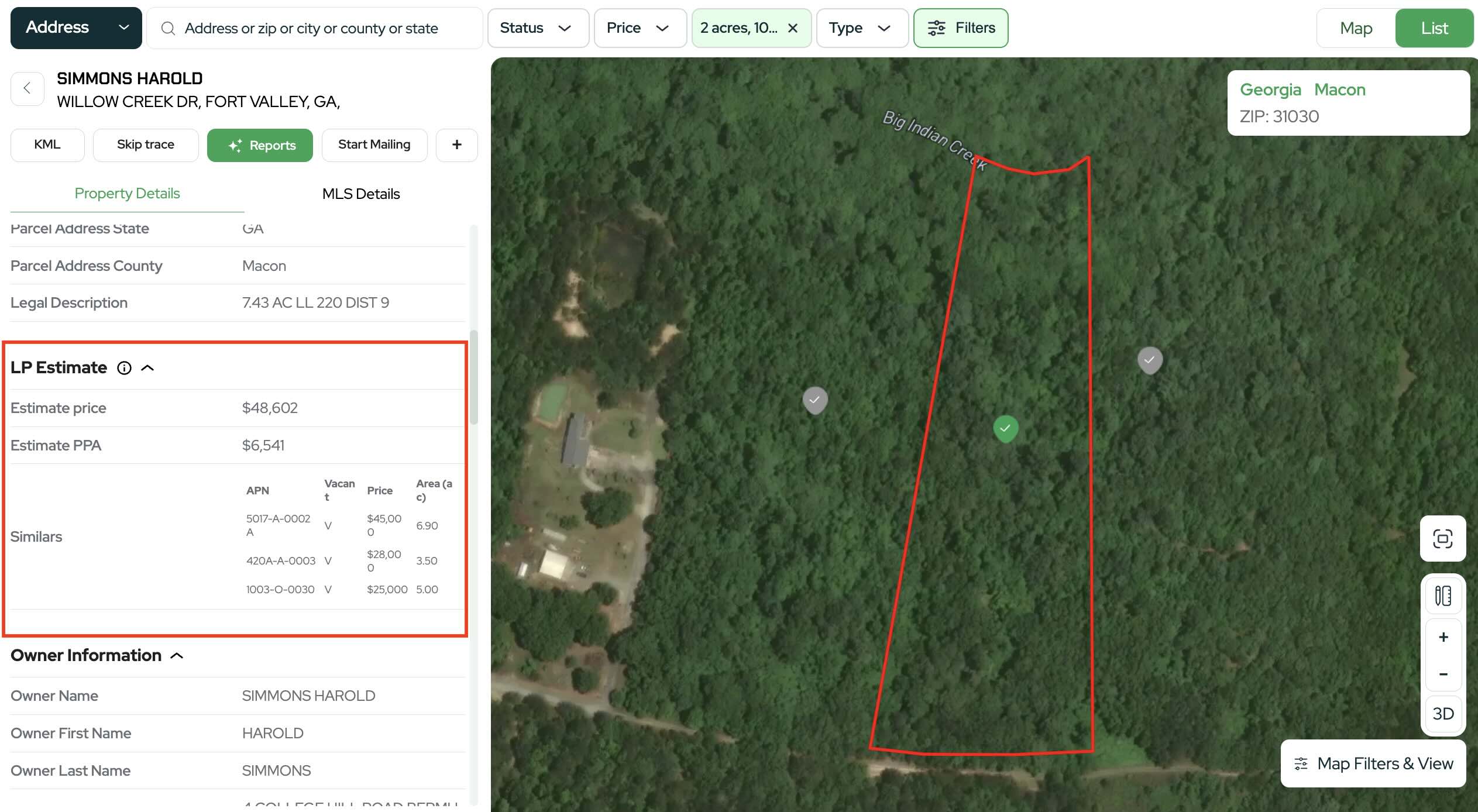Image resolution: width=1478 pixels, height=812 pixels.
Task: Select the green checkmark parcel pin
Action: (1005, 429)
